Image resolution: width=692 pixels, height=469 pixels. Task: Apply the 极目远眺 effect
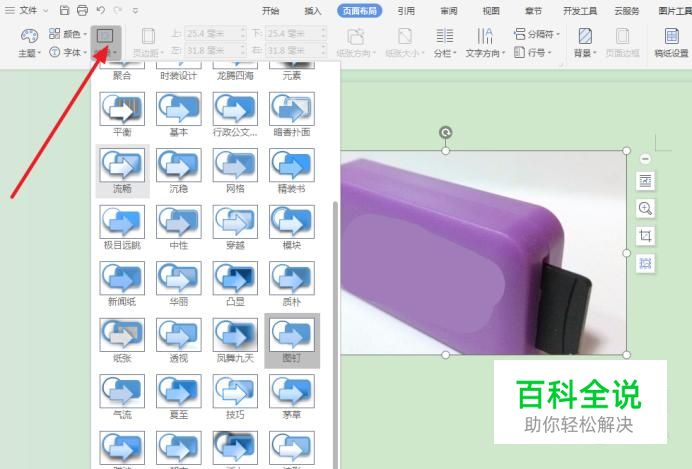point(122,227)
